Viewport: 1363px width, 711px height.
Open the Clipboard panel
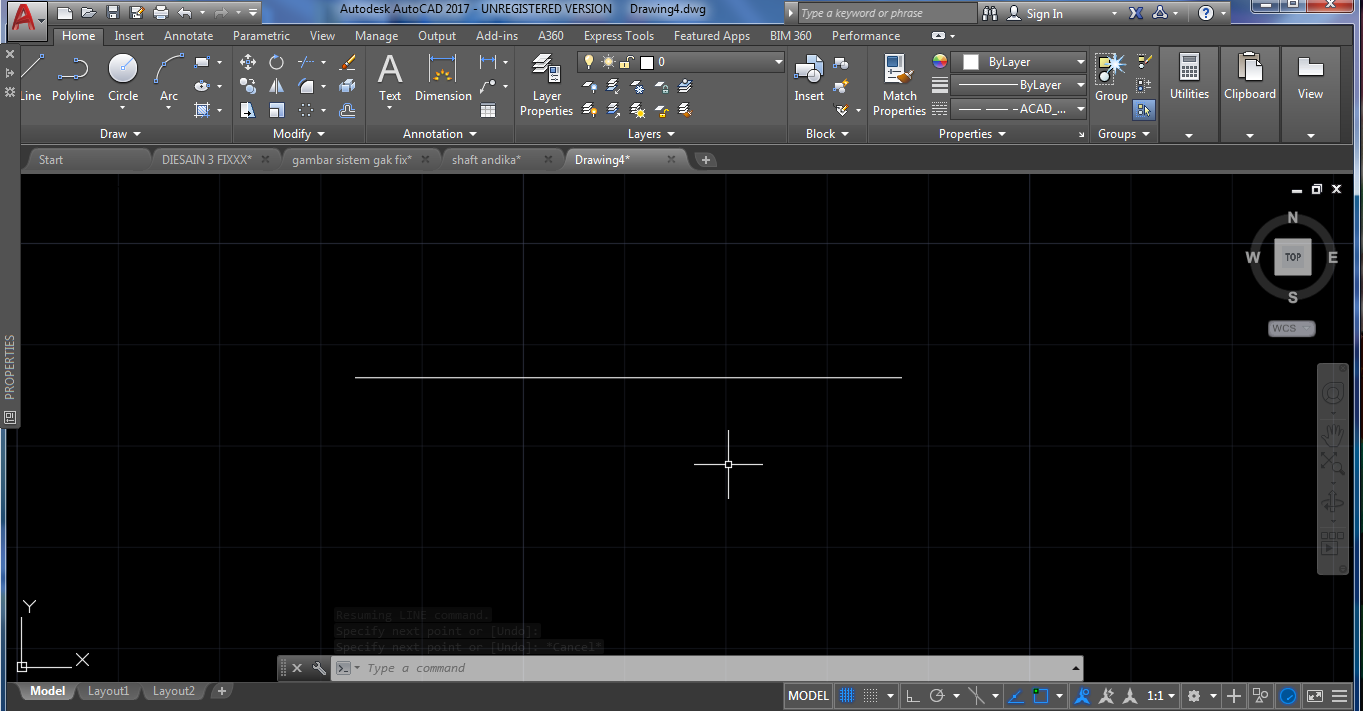click(x=1250, y=94)
